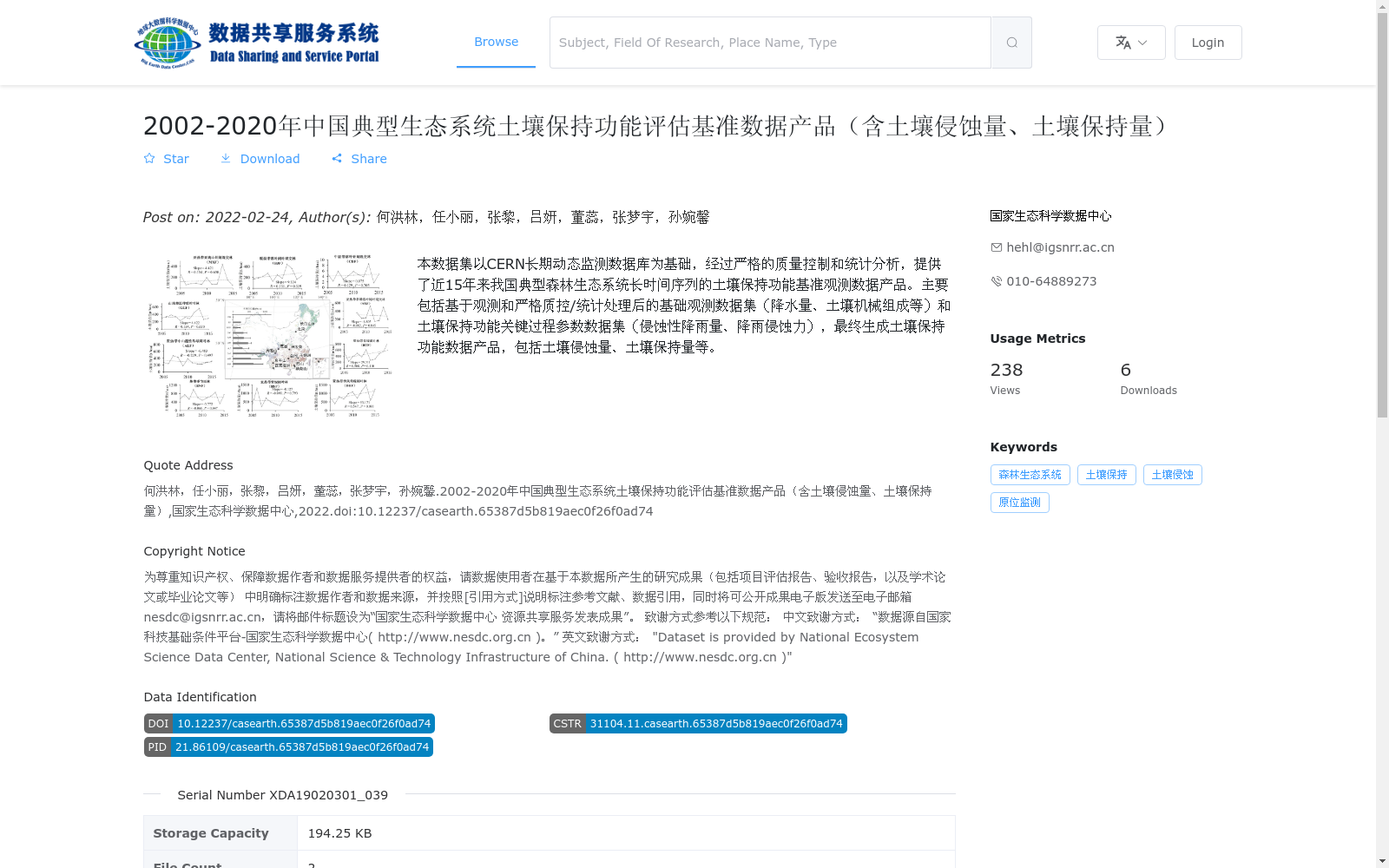Click the page vertical scrollbar thumb
Viewport: 1389px width, 868px height.
click(1382, 215)
